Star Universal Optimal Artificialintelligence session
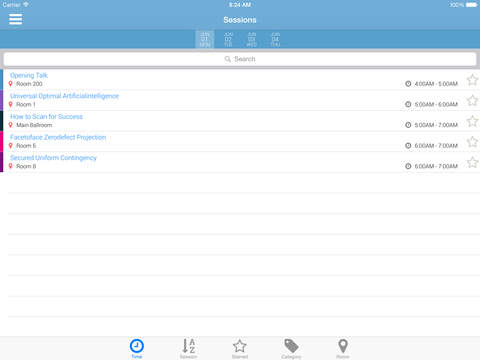Screen dimensions: 480x360 [x=472, y=100]
